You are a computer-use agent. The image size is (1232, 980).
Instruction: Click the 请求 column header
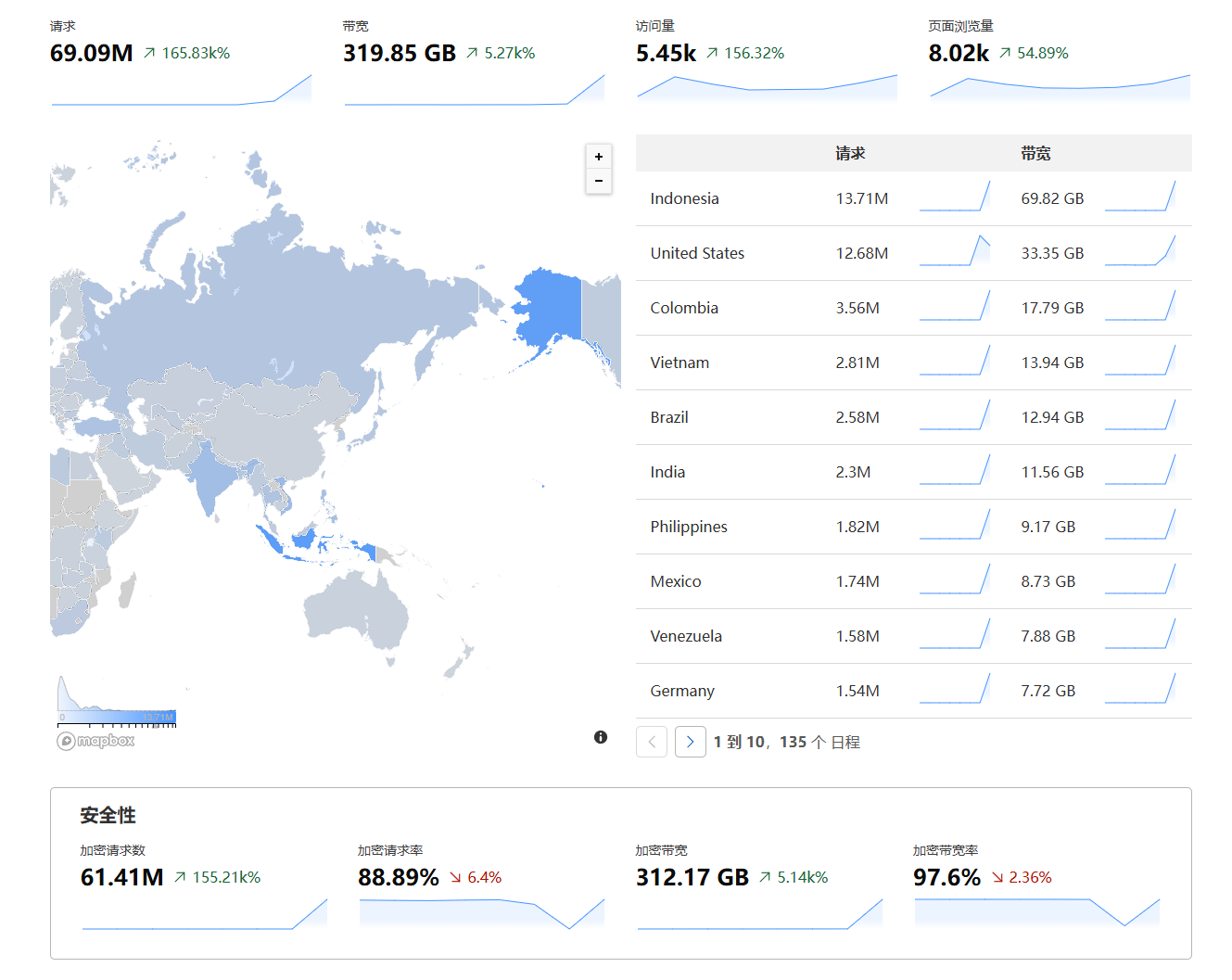click(850, 154)
